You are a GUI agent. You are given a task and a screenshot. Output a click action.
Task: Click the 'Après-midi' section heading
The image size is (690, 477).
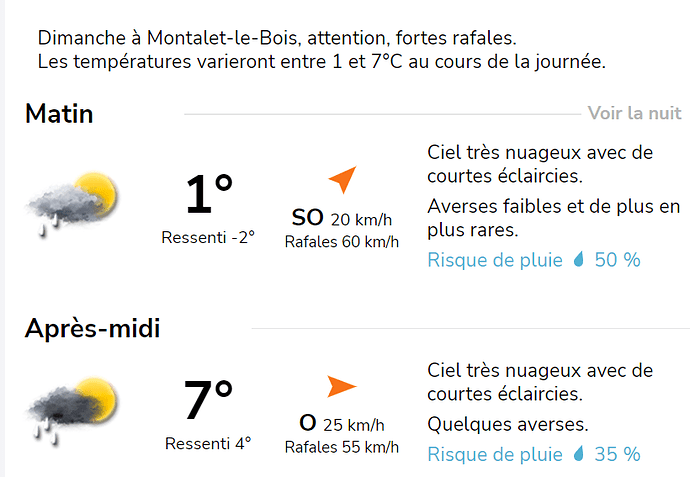tap(92, 328)
